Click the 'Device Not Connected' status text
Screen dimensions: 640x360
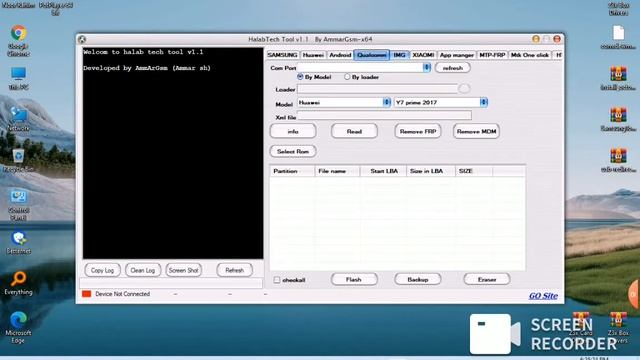tap(122, 294)
